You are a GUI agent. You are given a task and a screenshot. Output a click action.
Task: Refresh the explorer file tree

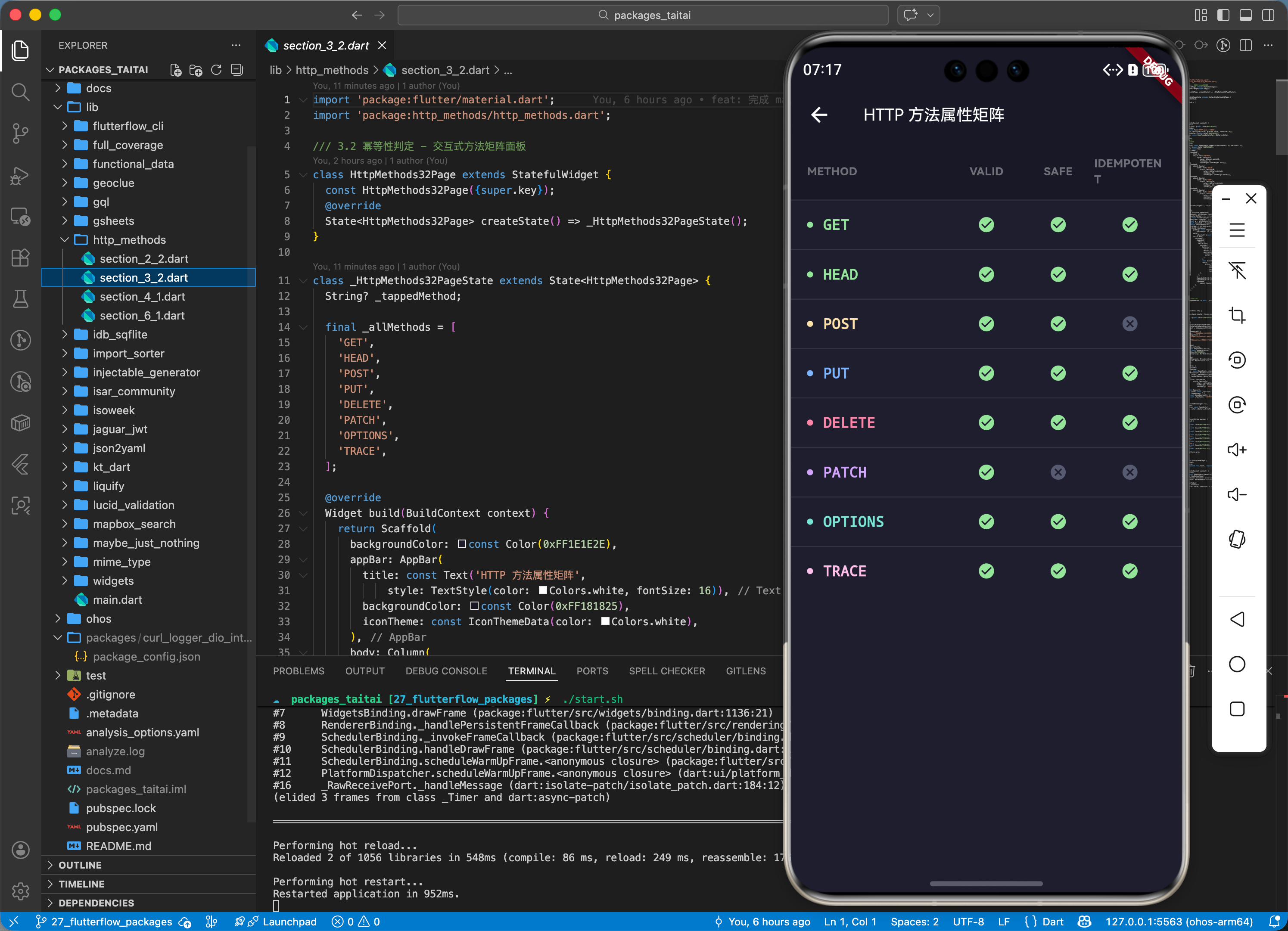click(216, 70)
